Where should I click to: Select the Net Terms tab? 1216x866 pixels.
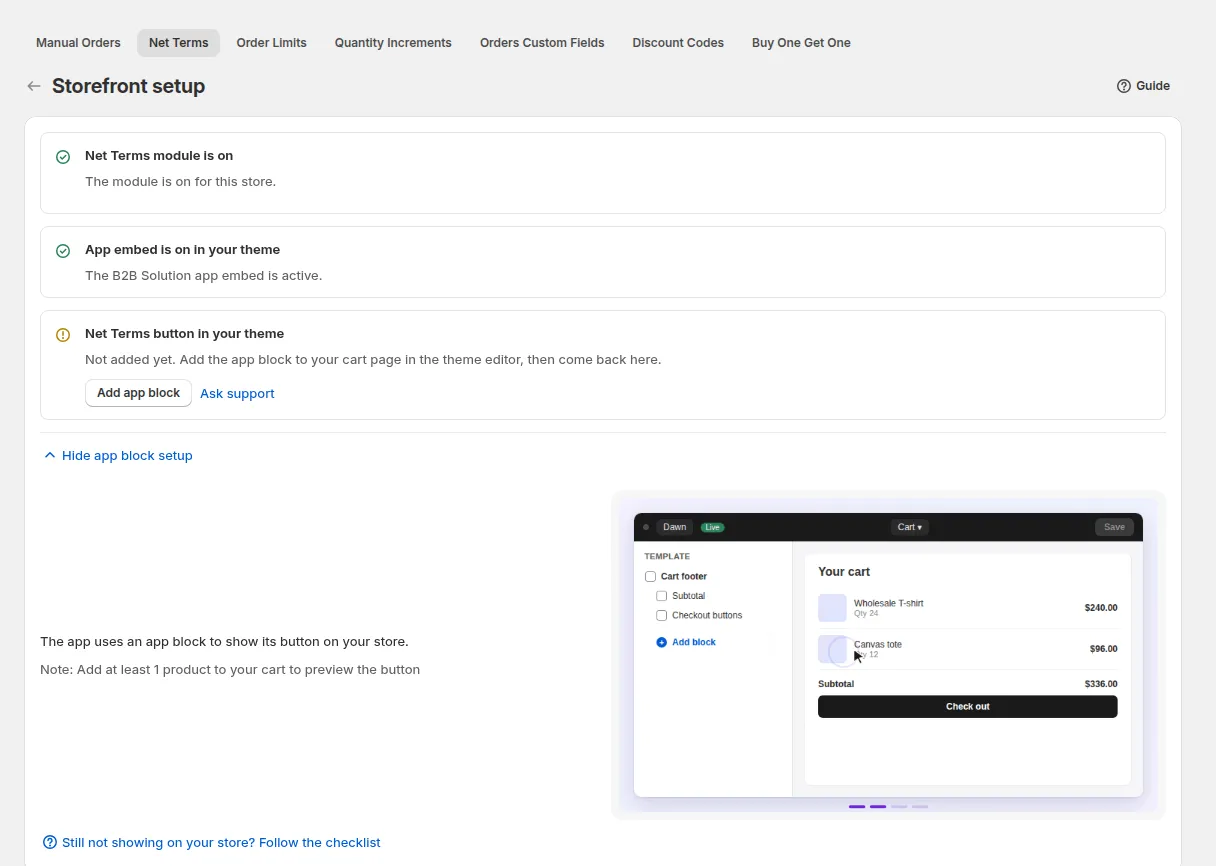(x=179, y=43)
